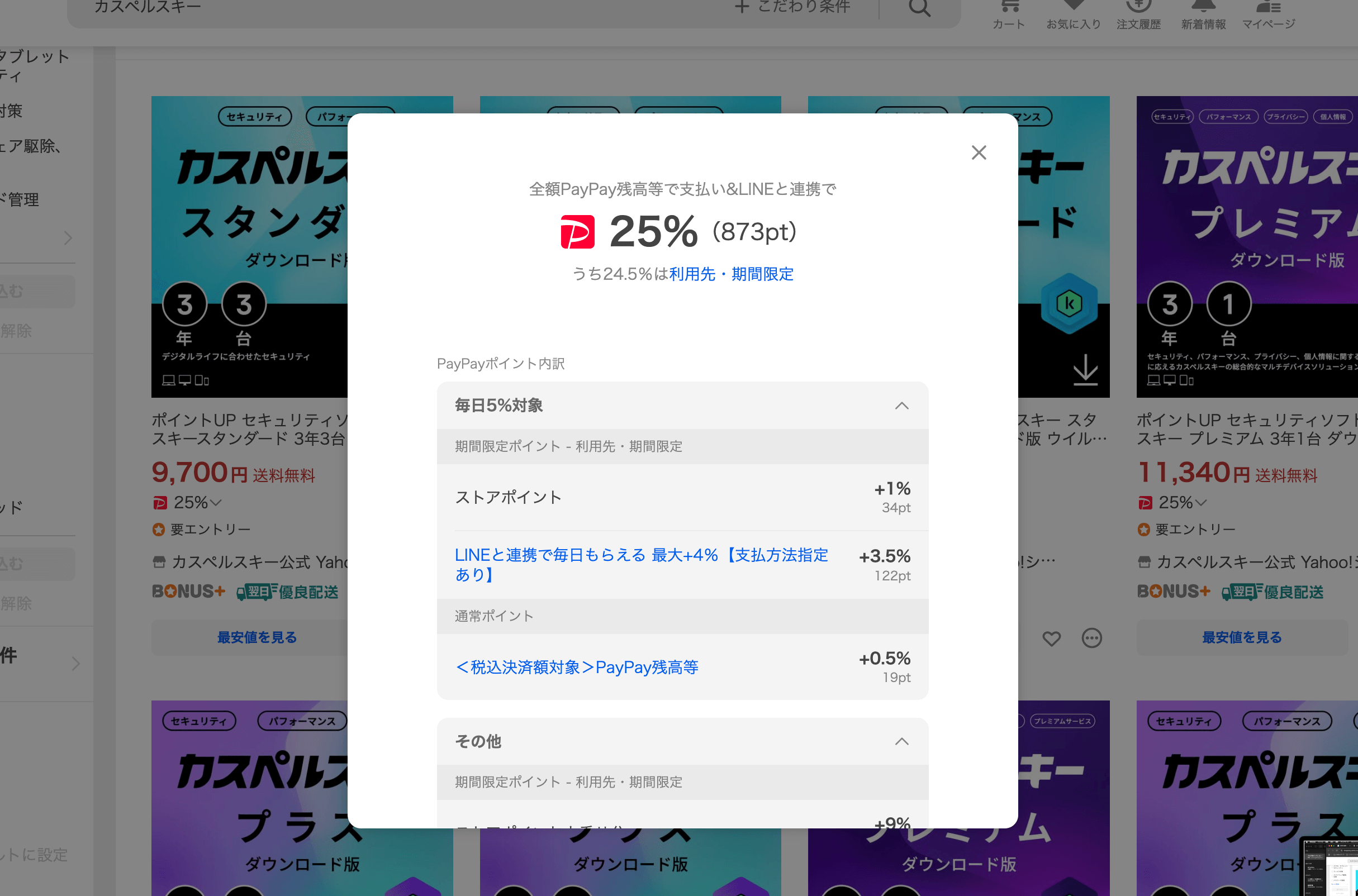This screenshot has height=896, width=1358.
Task: Click 要エントリー on 9,700円 item
Action: tap(202, 529)
